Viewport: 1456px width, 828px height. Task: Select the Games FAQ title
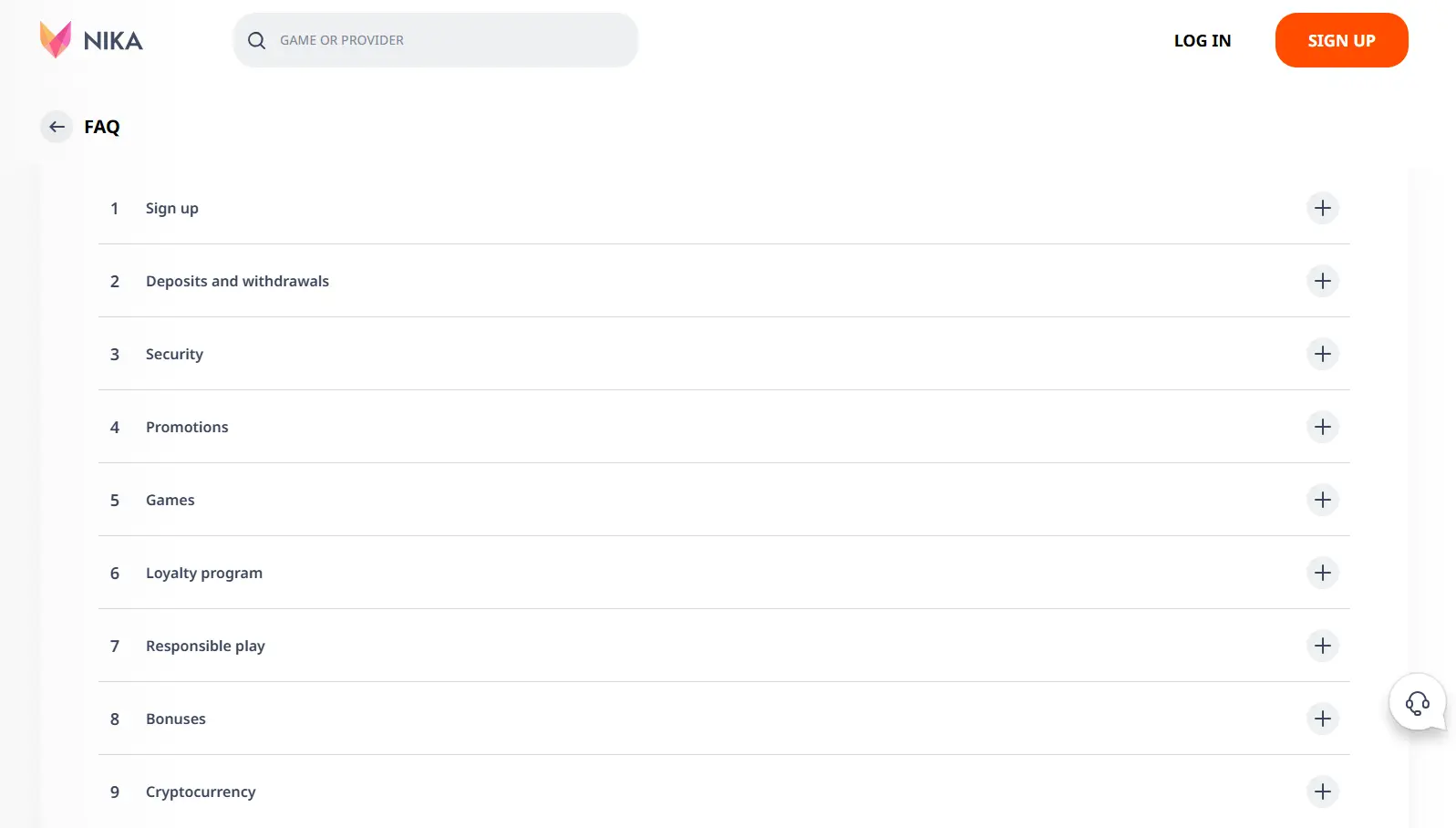(170, 500)
